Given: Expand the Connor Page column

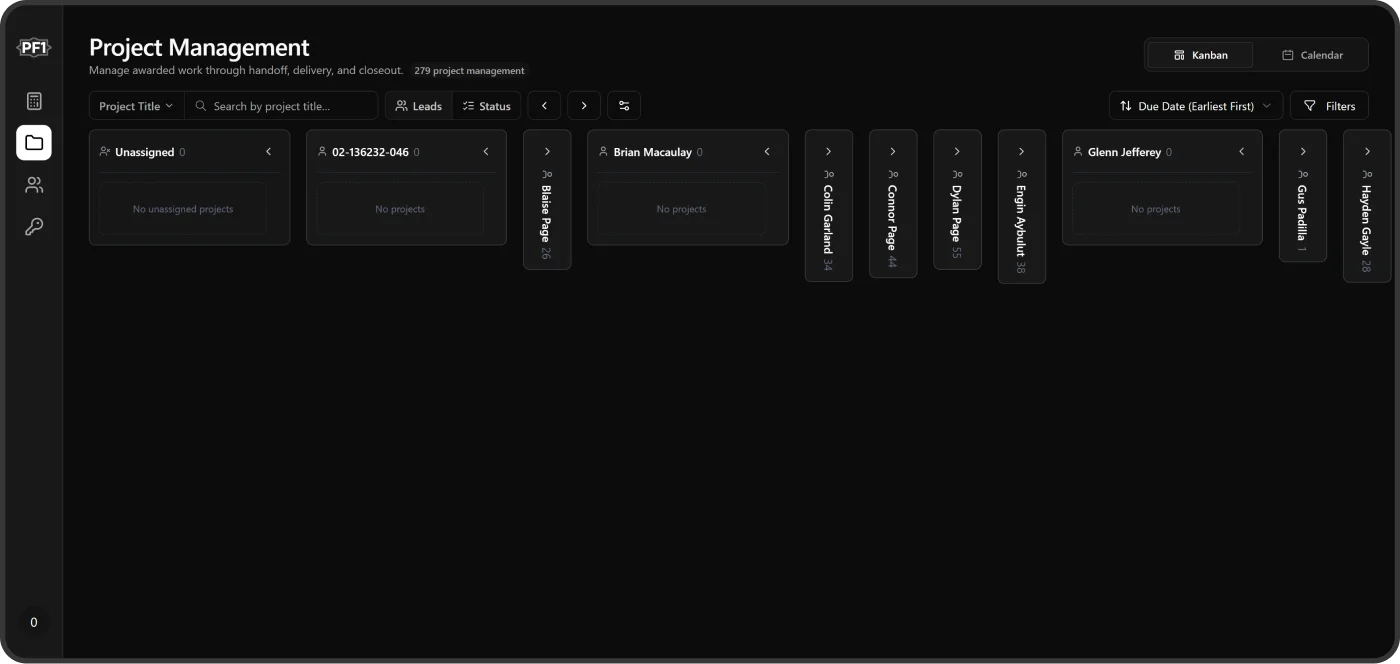Looking at the screenshot, I should click(x=893, y=152).
